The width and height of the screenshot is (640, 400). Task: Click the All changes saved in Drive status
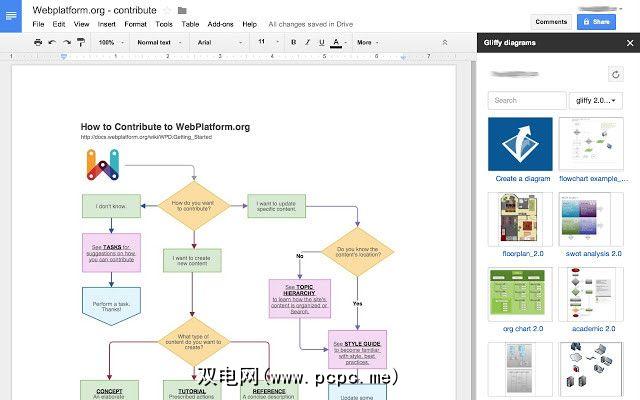(x=311, y=24)
